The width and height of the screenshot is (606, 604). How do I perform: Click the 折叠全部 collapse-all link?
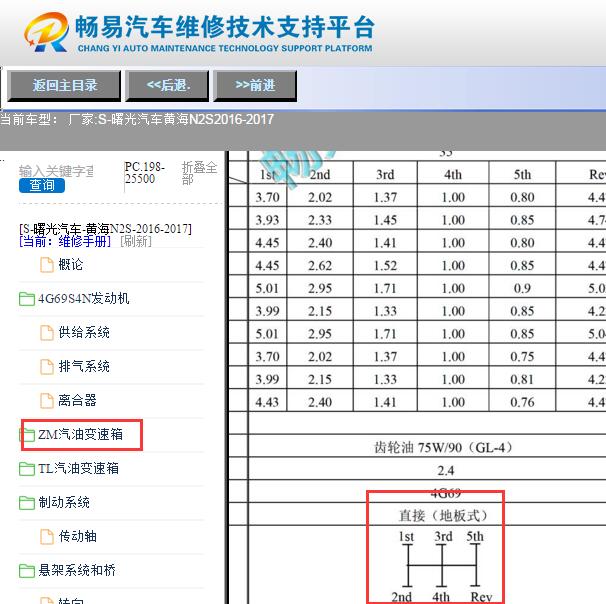[199, 173]
